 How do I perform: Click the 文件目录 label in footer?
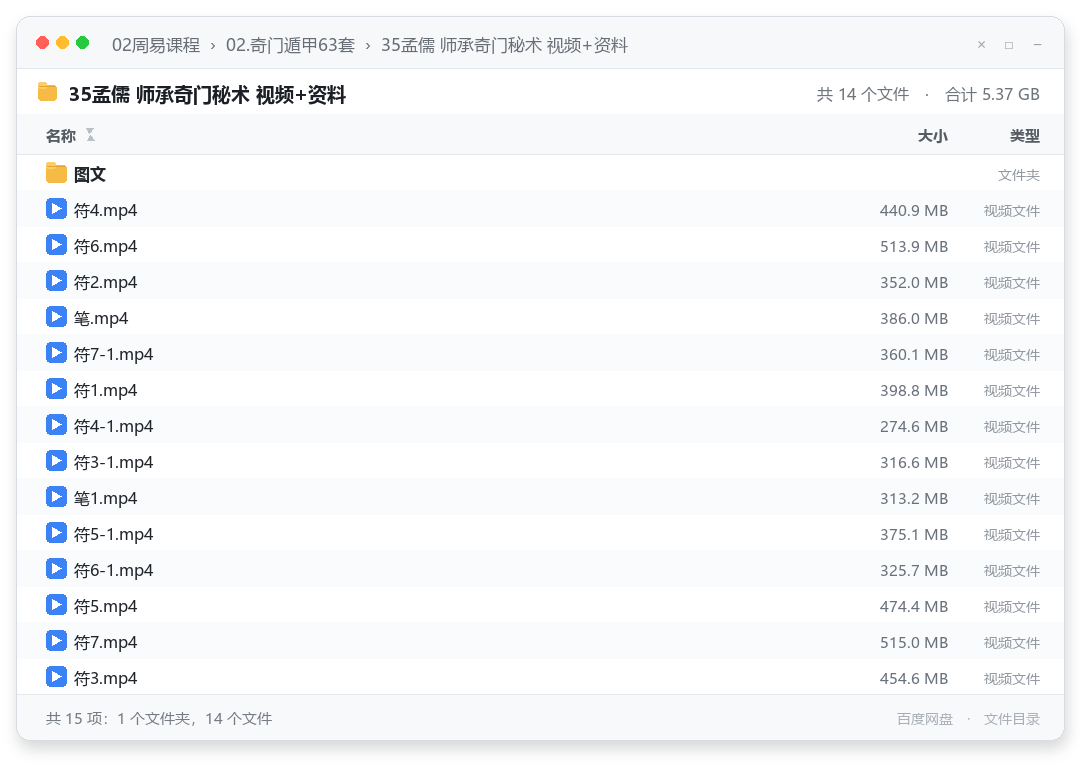tap(1011, 719)
